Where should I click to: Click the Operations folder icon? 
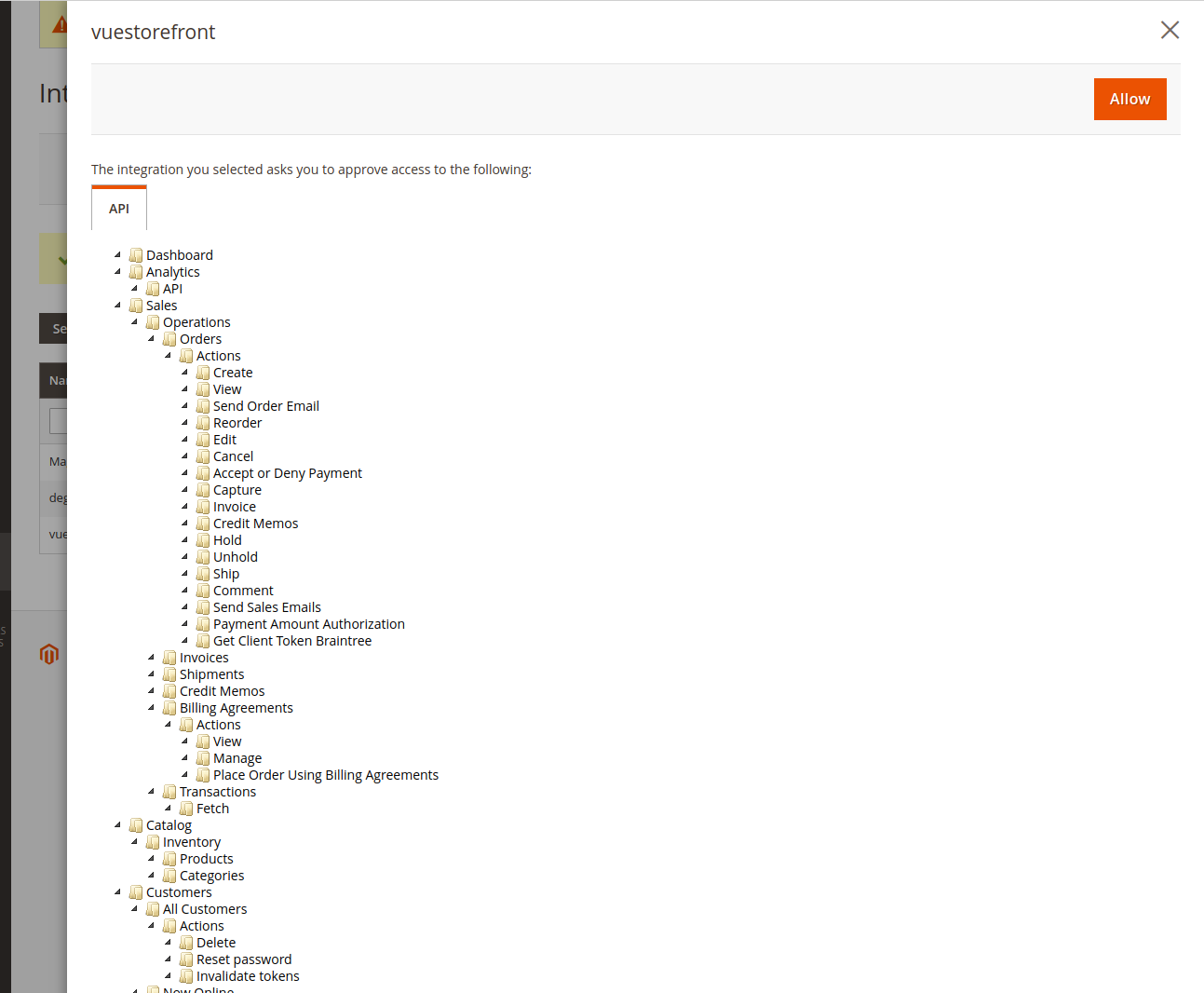coord(153,322)
